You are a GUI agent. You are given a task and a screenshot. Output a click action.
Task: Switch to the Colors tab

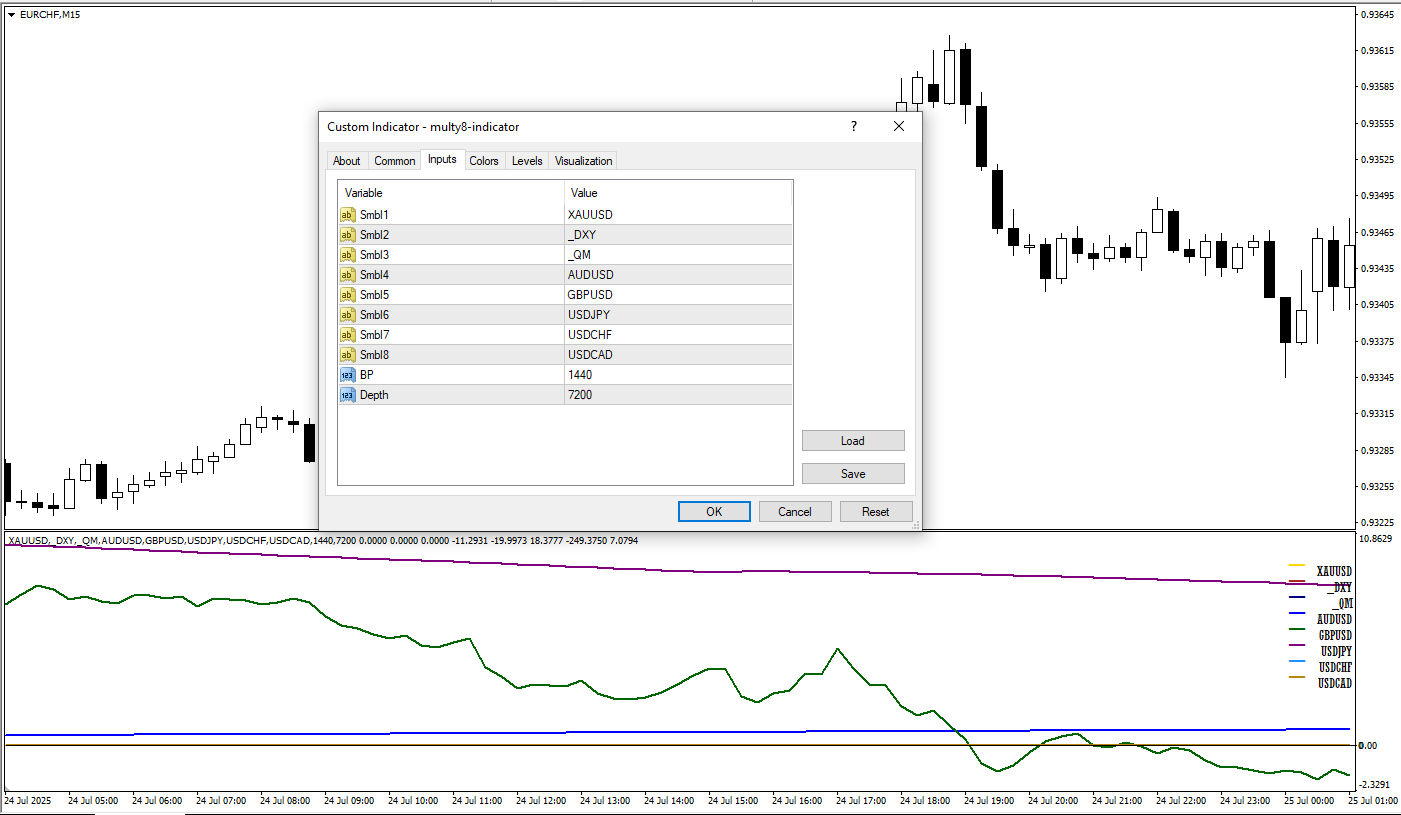484,161
